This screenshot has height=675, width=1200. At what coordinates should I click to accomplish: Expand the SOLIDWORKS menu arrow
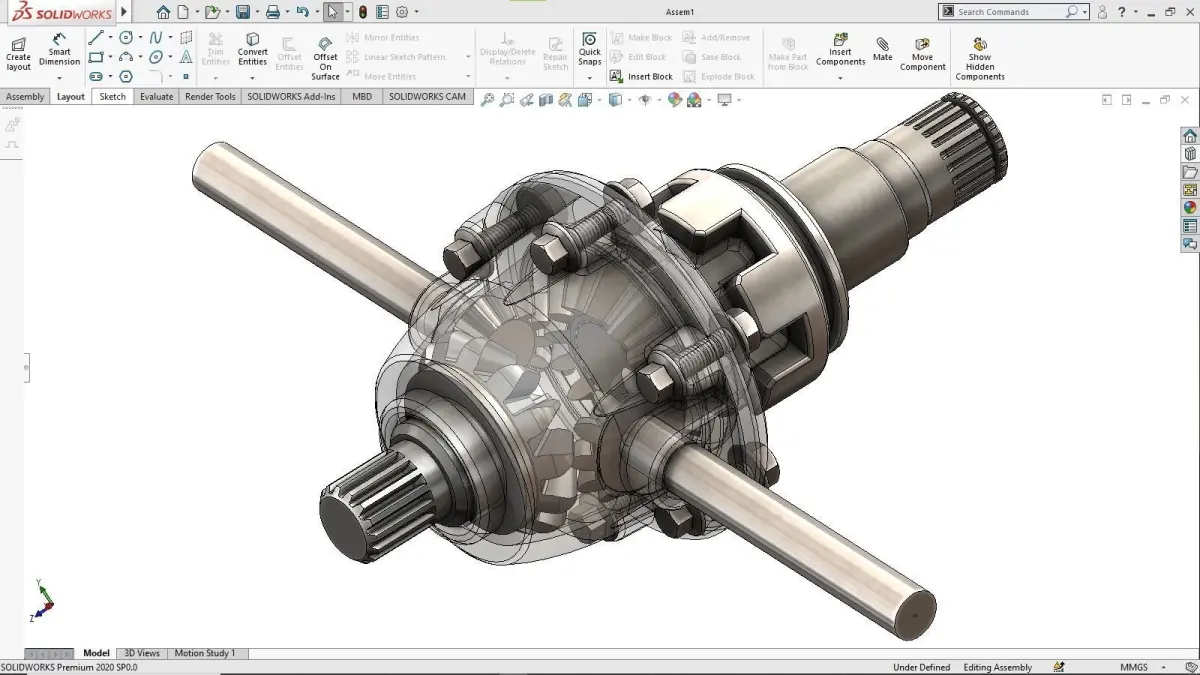(124, 12)
